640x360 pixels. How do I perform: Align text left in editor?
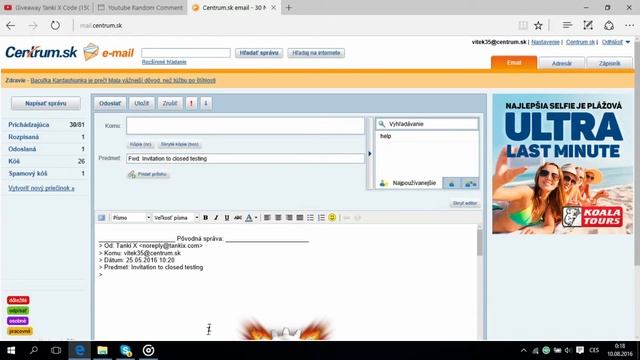(x=267, y=218)
